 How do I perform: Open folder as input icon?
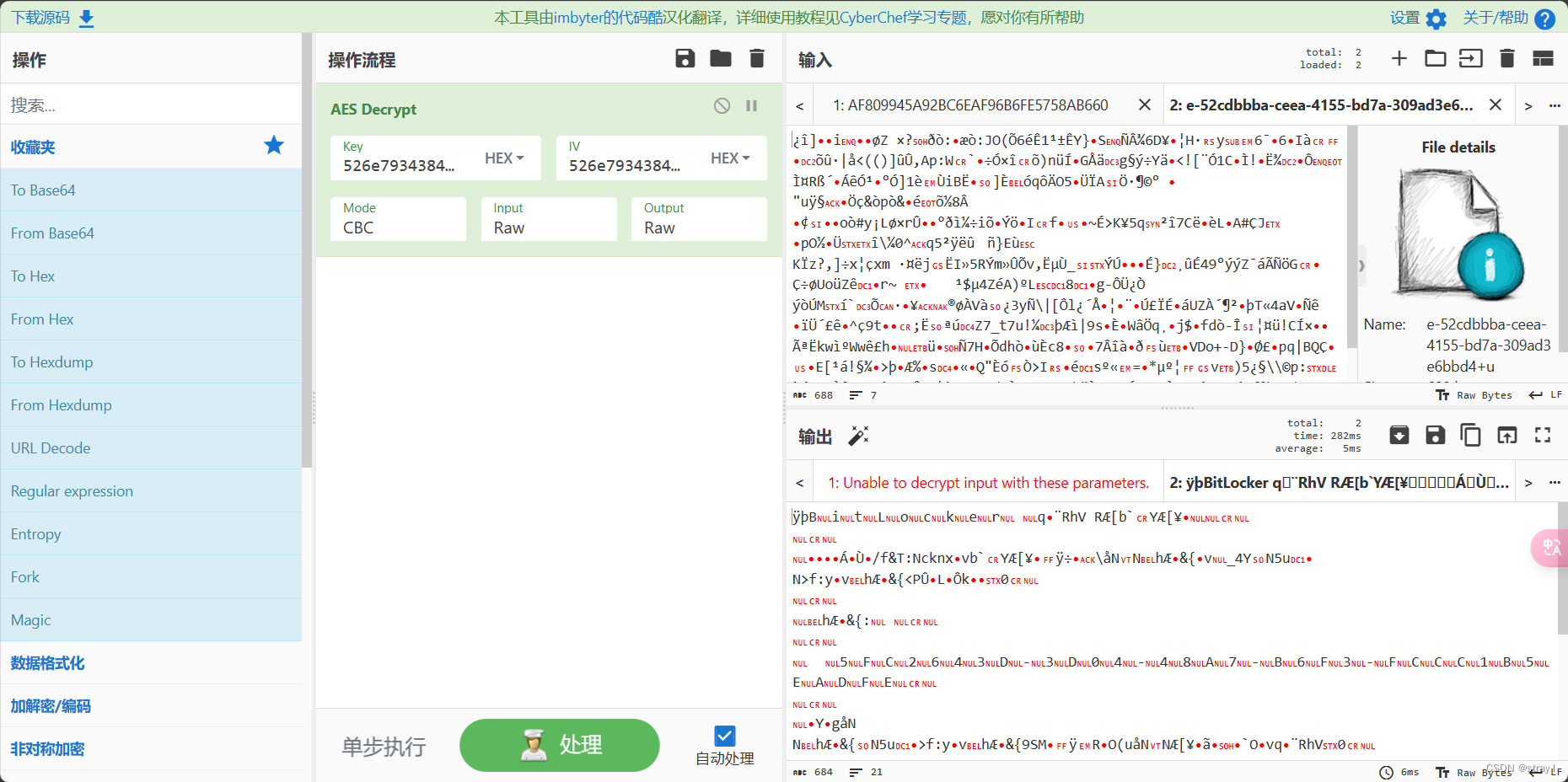(x=1436, y=58)
